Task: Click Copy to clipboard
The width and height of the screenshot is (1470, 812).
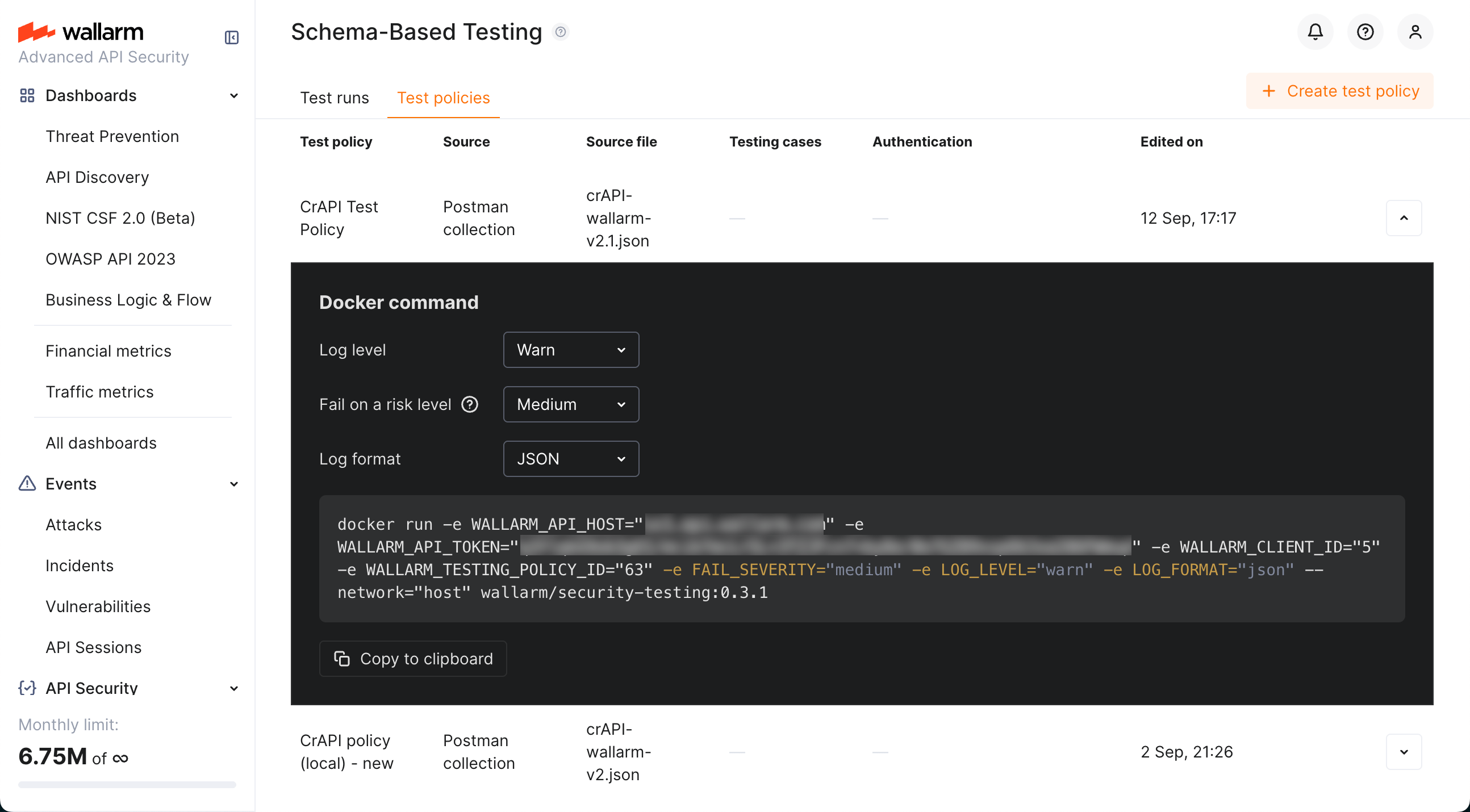Action: (412, 659)
